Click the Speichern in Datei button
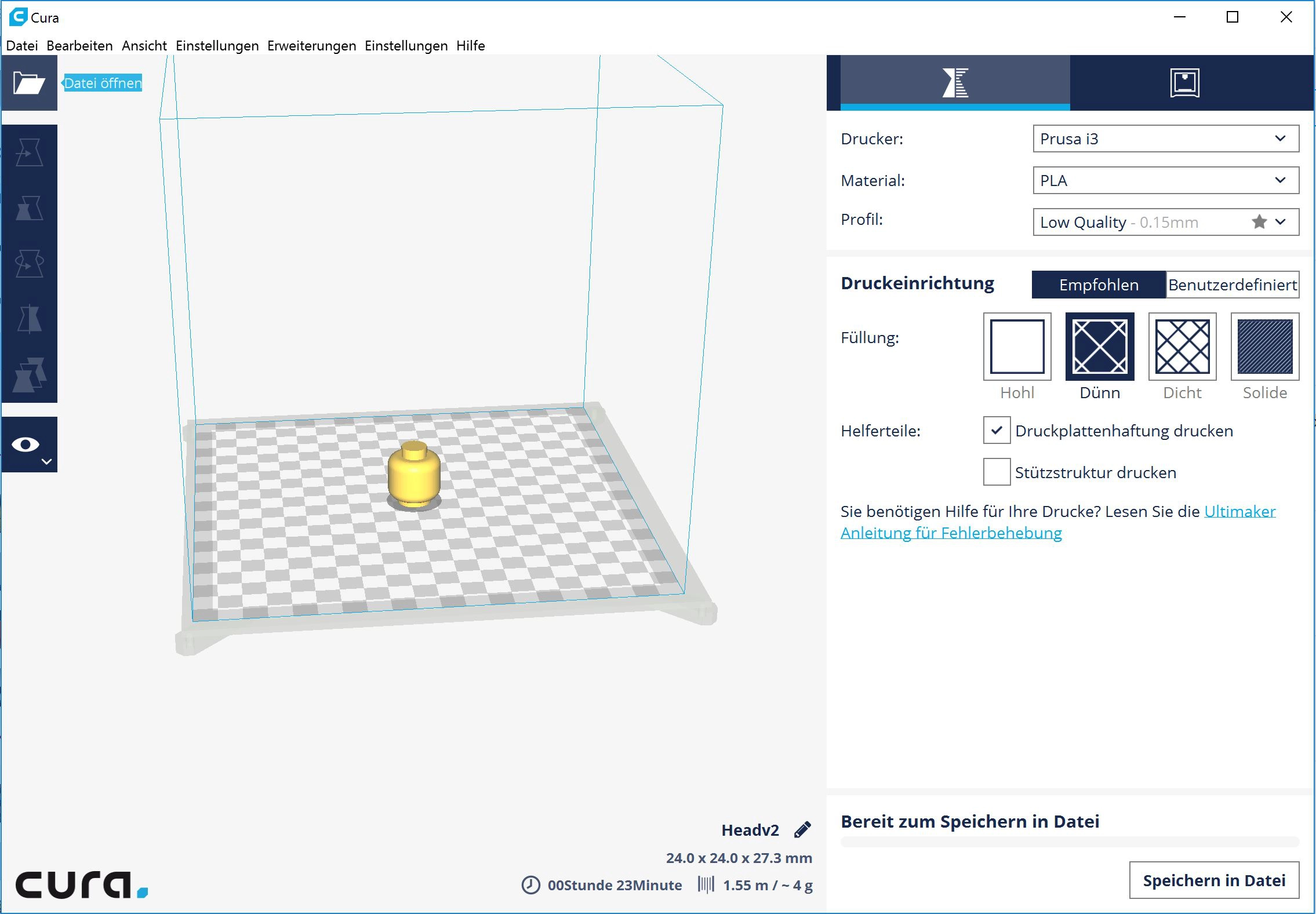Image resolution: width=1316 pixels, height=914 pixels. coord(1214,880)
